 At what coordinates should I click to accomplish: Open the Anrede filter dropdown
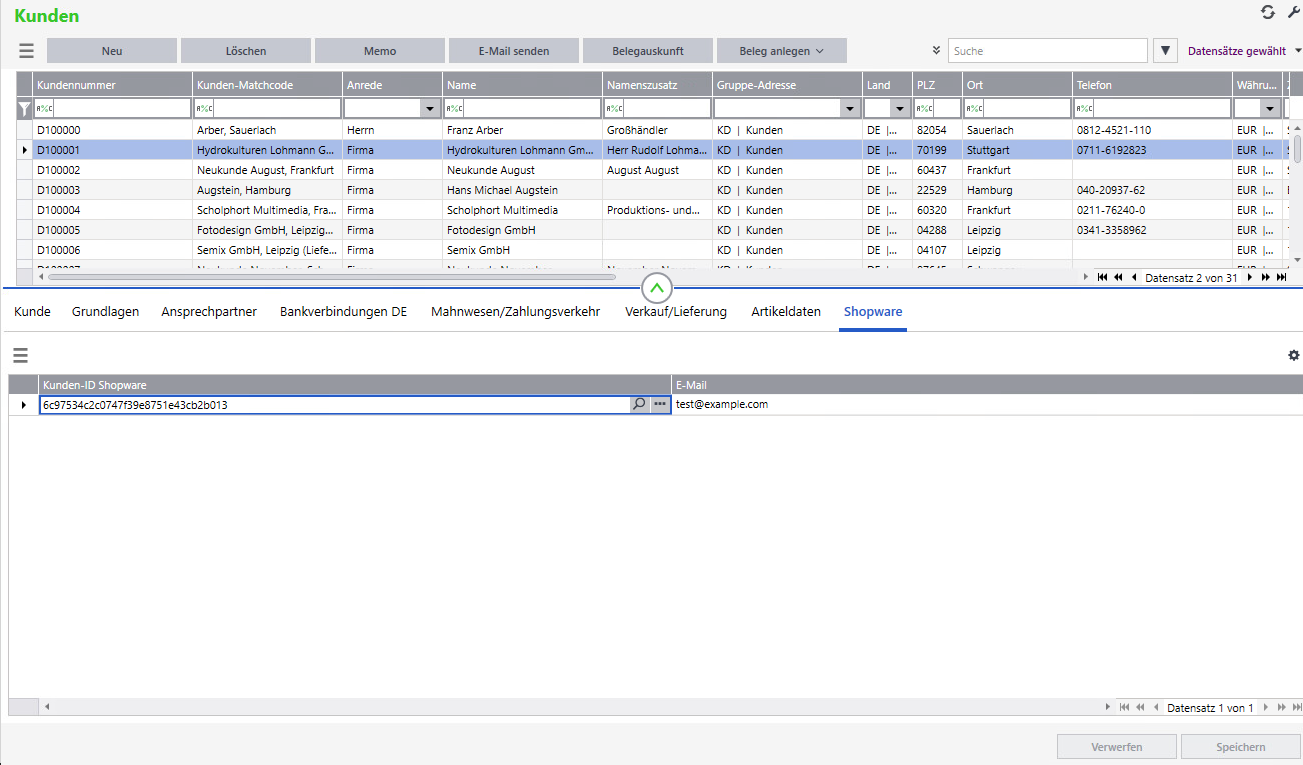430,109
